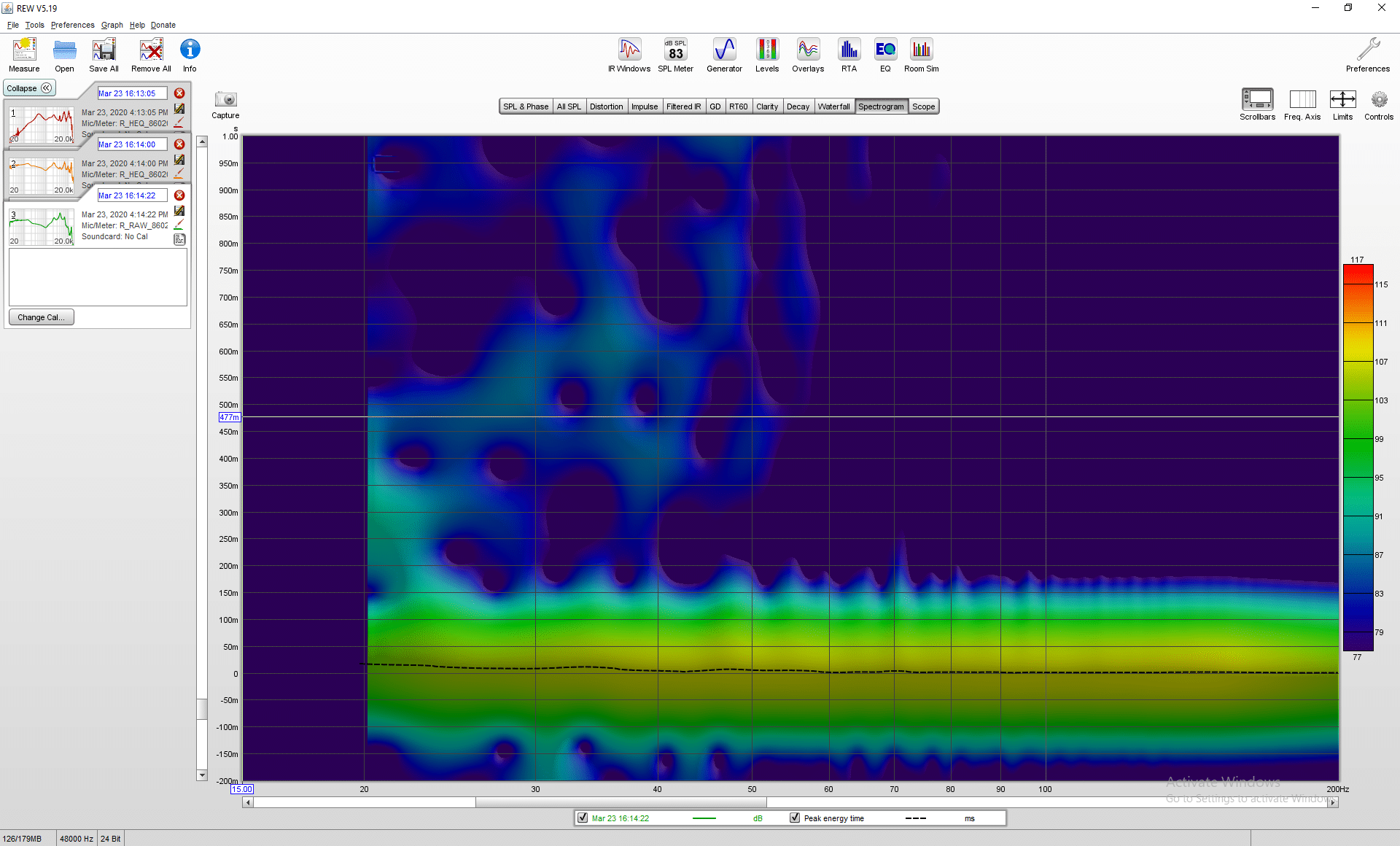The width and height of the screenshot is (1400, 846).
Task: Select the Spectrogram tab
Action: coord(881,106)
